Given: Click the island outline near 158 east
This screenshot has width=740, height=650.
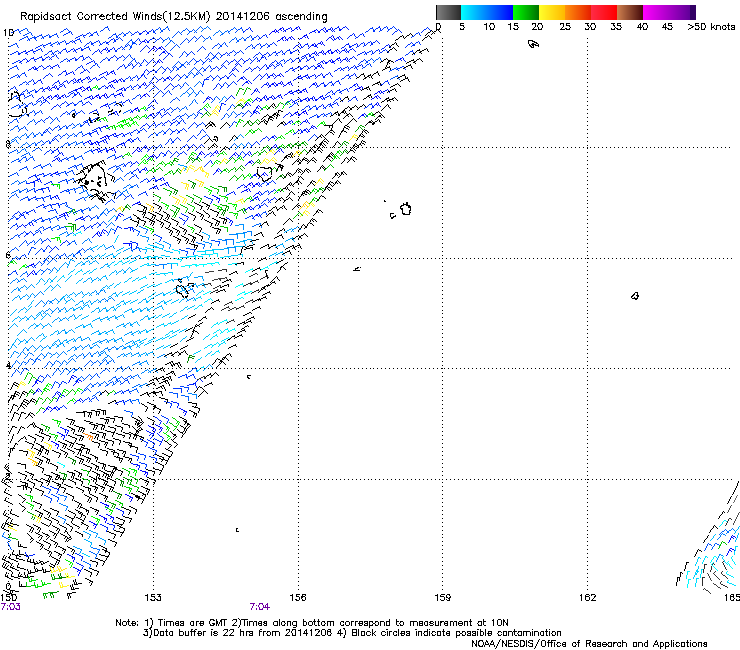Looking at the screenshot, I should tap(406, 209).
